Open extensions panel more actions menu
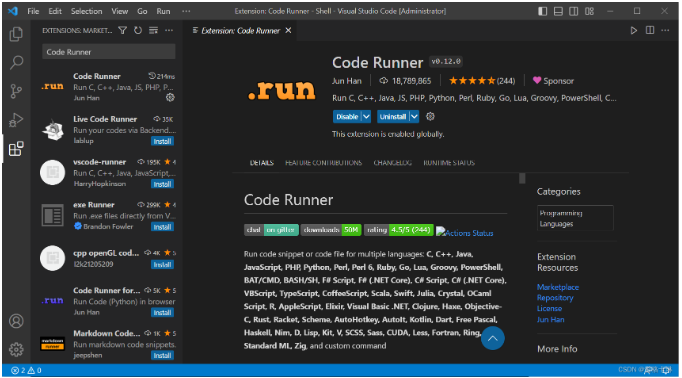The height and width of the screenshot is (378, 682). 169,30
